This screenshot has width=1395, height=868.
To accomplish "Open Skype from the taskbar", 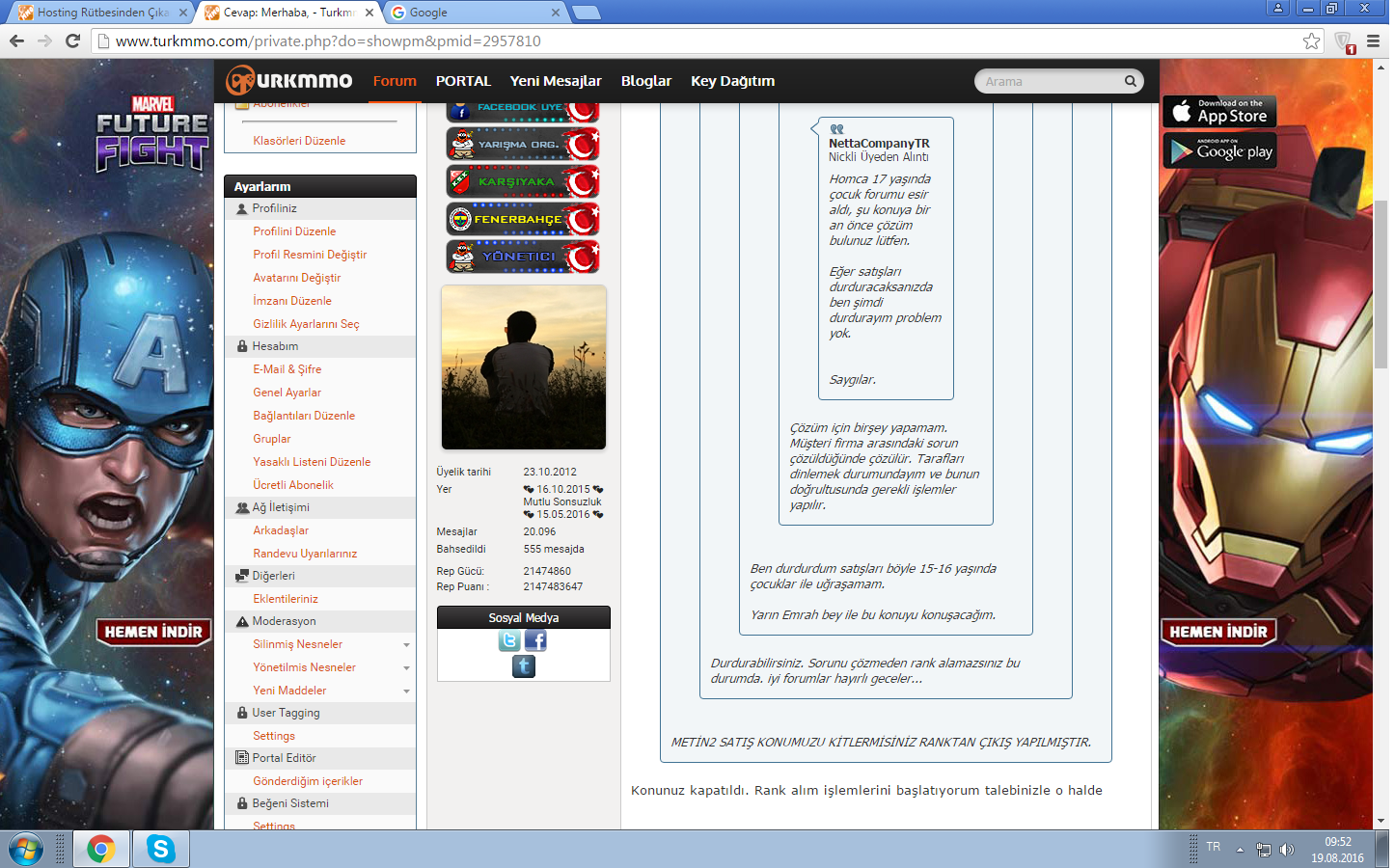I will pyautogui.click(x=160, y=850).
